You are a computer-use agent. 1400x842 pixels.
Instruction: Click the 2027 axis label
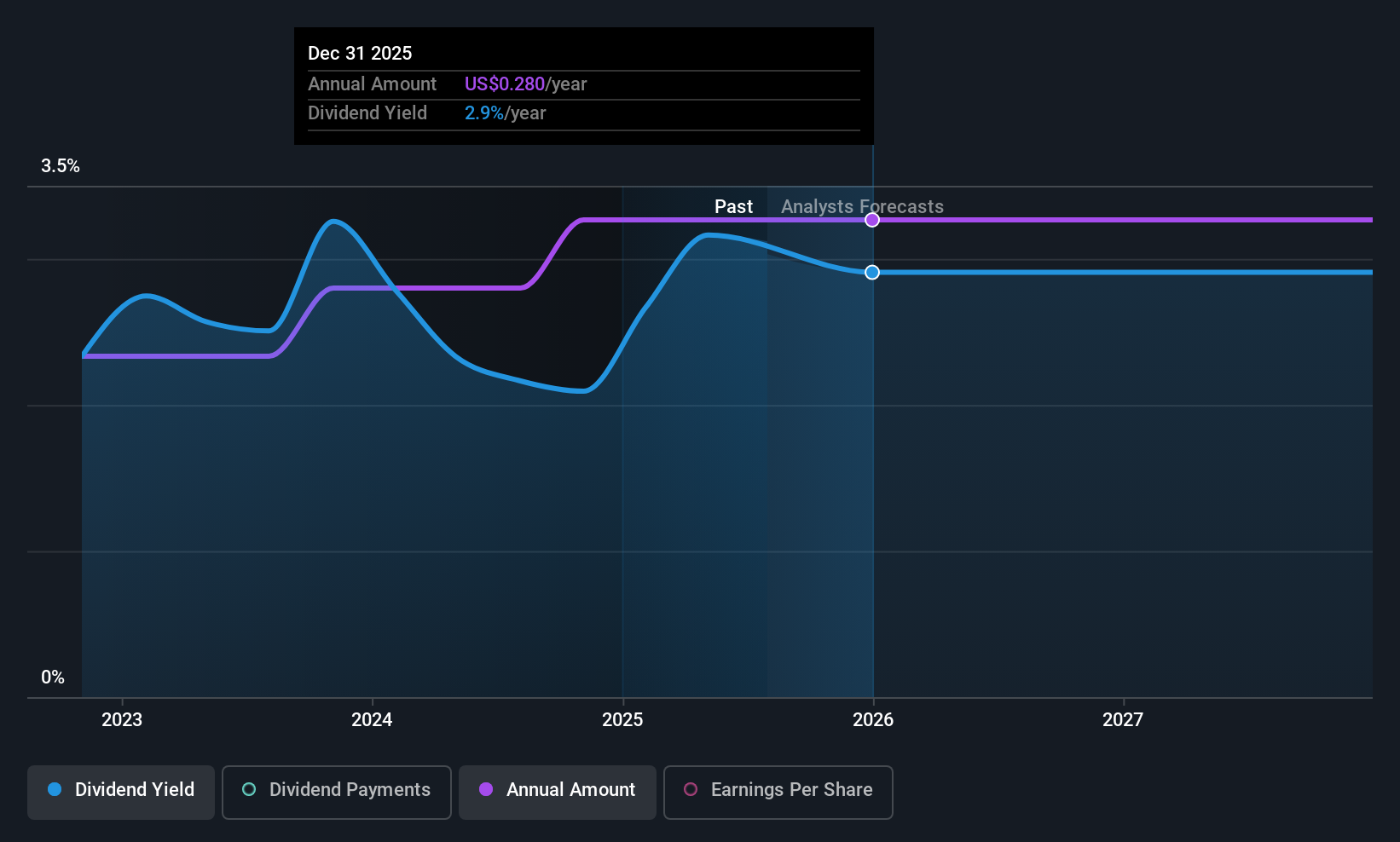point(1123,719)
